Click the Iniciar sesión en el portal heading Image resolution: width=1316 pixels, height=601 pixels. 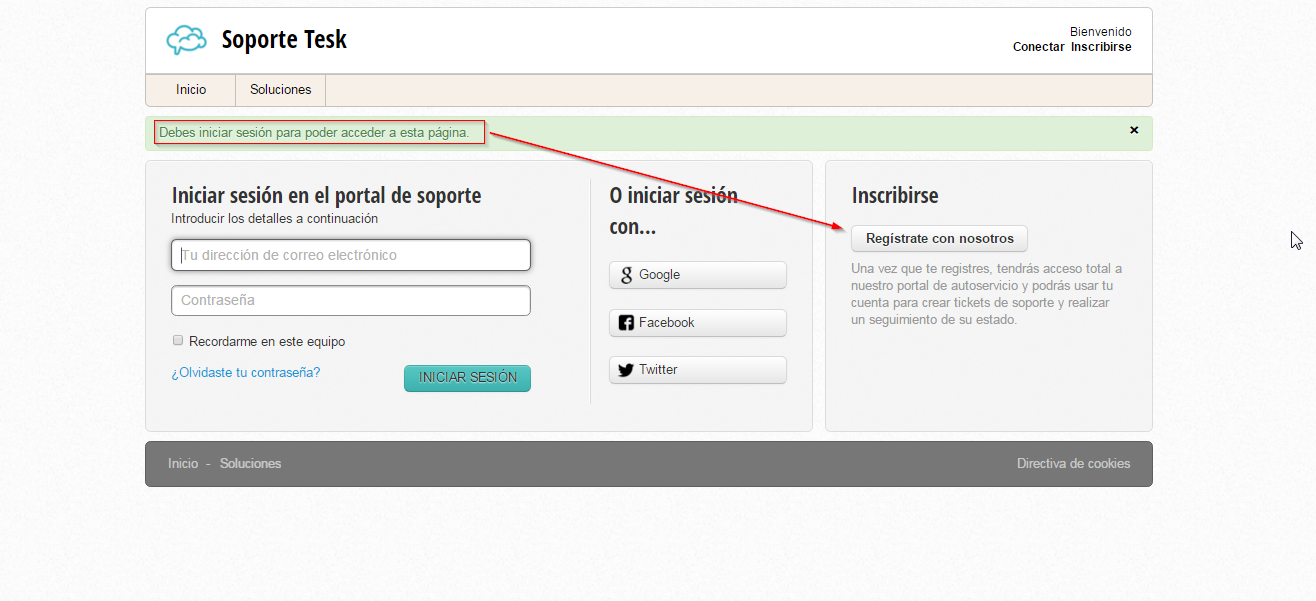point(326,196)
